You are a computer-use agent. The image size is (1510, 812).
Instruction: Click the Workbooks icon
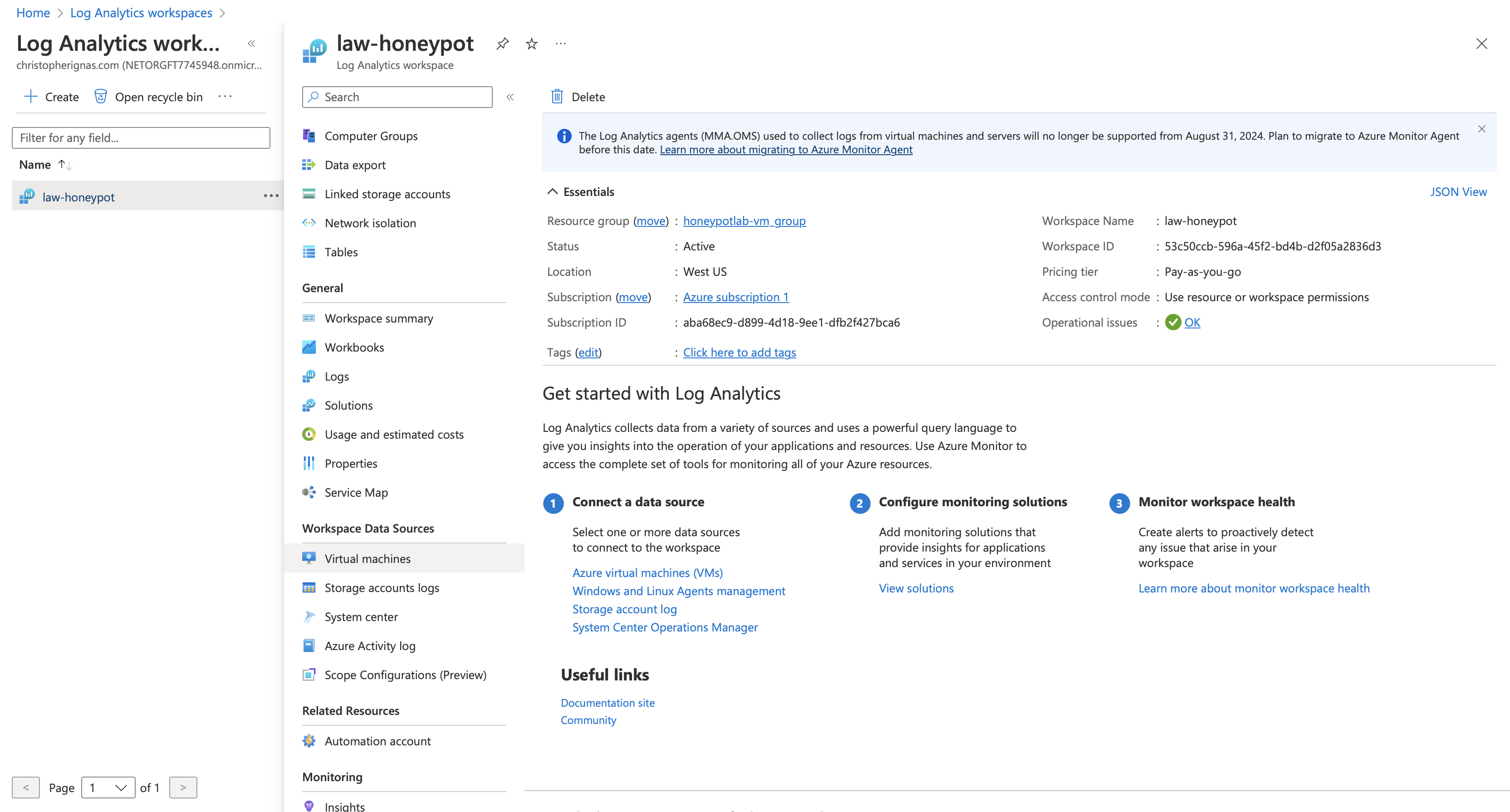(x=309, y=347)
